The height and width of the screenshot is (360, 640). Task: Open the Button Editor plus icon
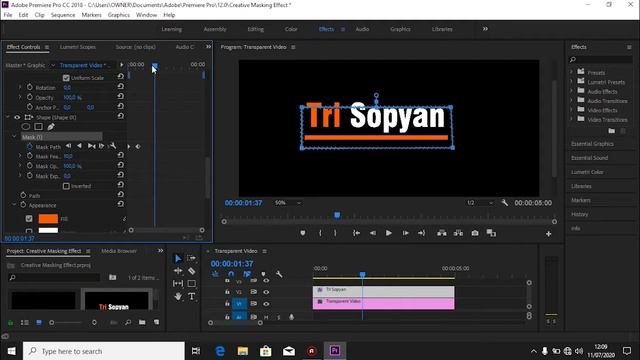coord(549,234)
